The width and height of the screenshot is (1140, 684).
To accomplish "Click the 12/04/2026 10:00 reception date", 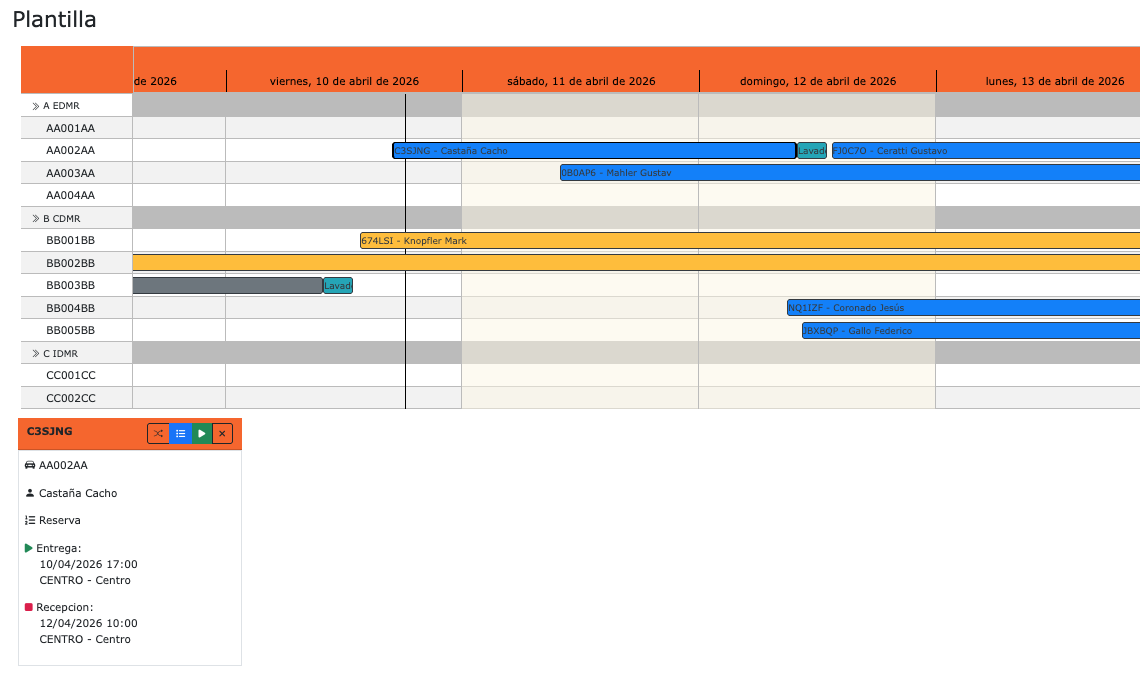I will (89, 623).
